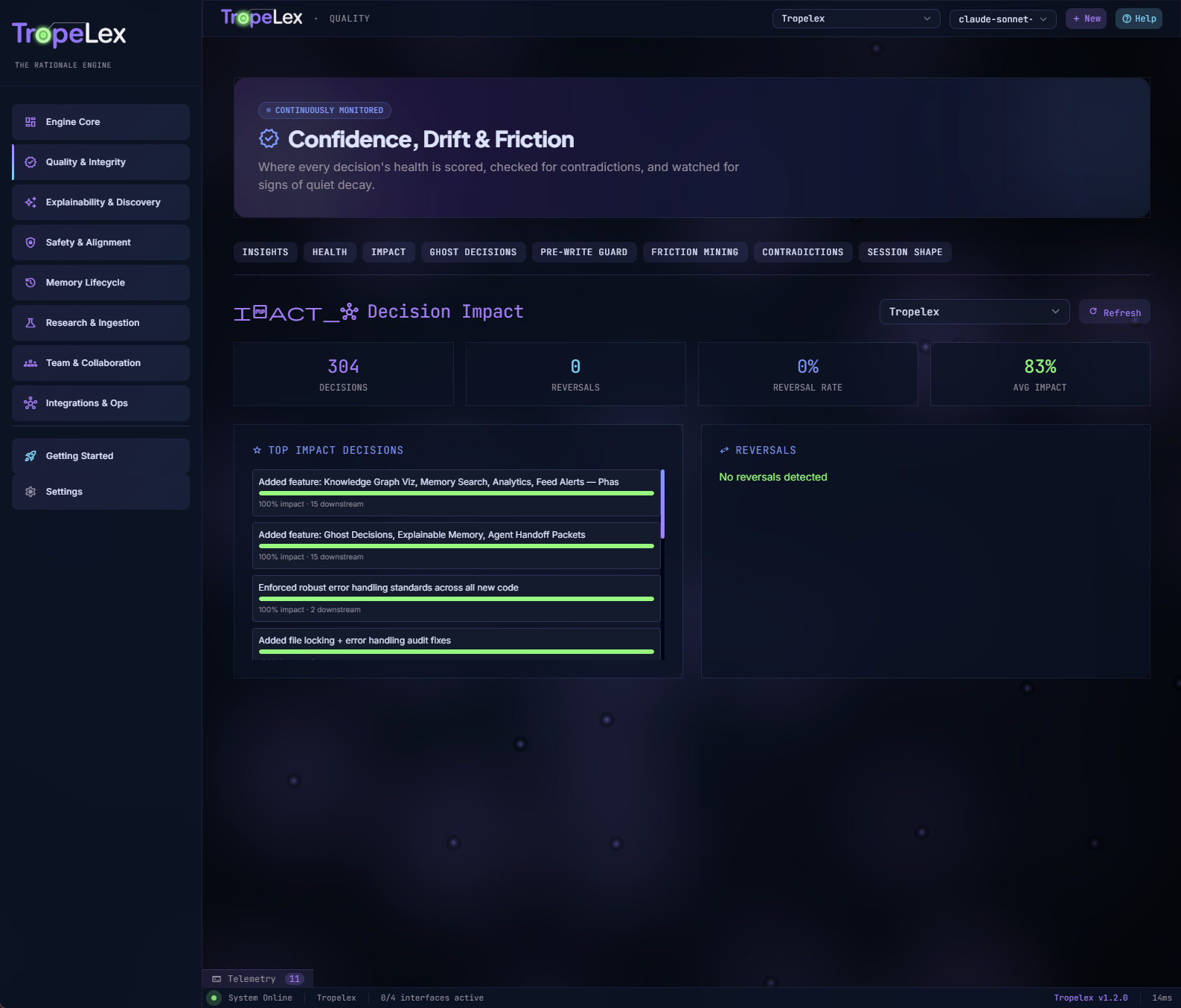Image resolution: width=1181 pixels, height=1008 pixels.
Task: Open the Tropelex project dropdown in top bar
Action: 856,19
